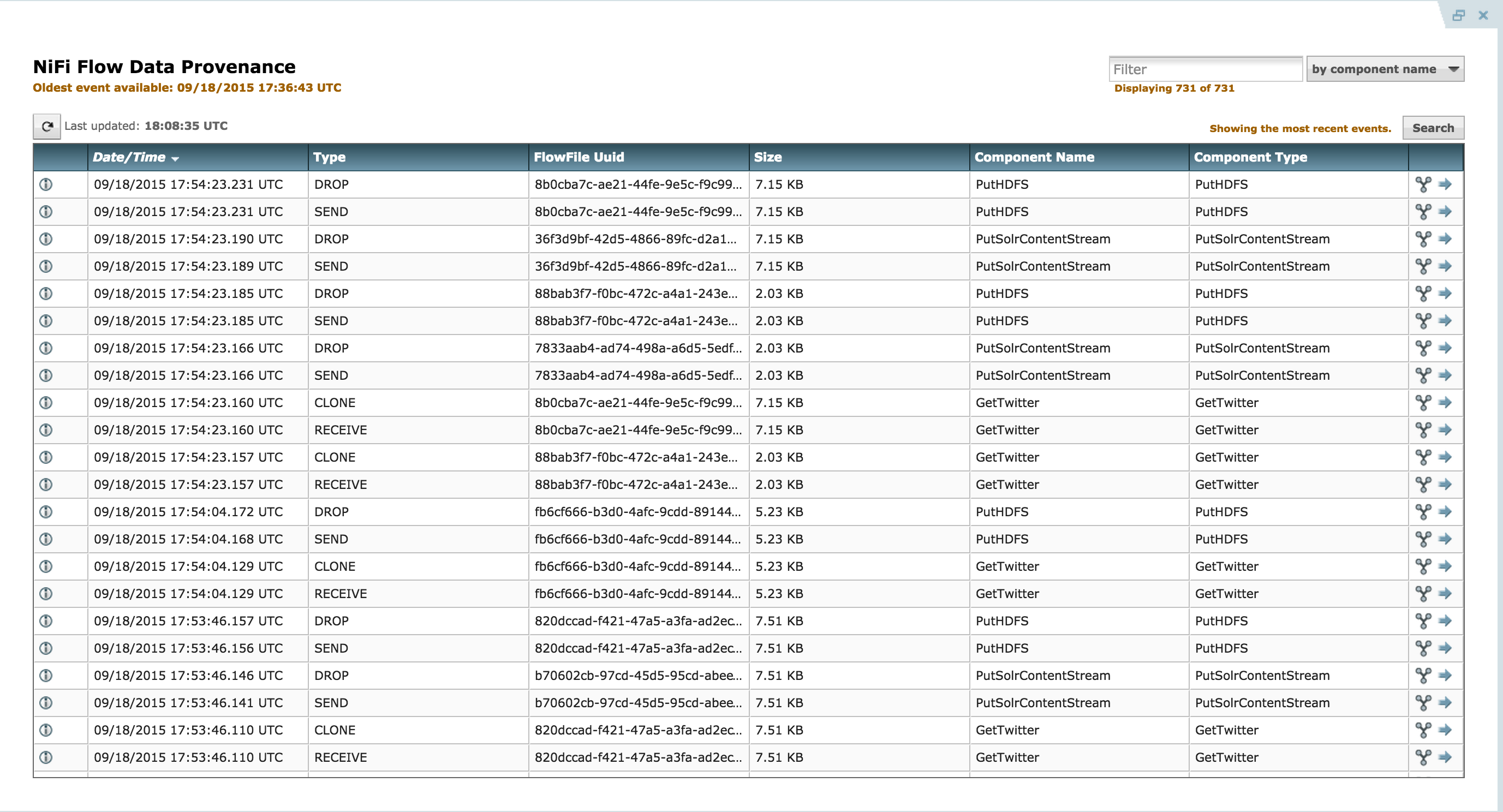Sort by Size column header
The width and height of the screenshot is (1503, 812).
coord(768,157)
